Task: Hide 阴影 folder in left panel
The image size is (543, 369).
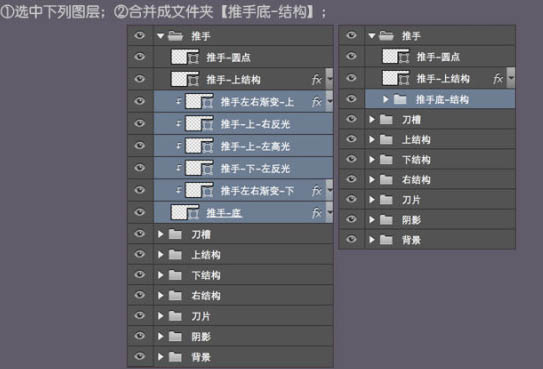Action: click(140, 335)
